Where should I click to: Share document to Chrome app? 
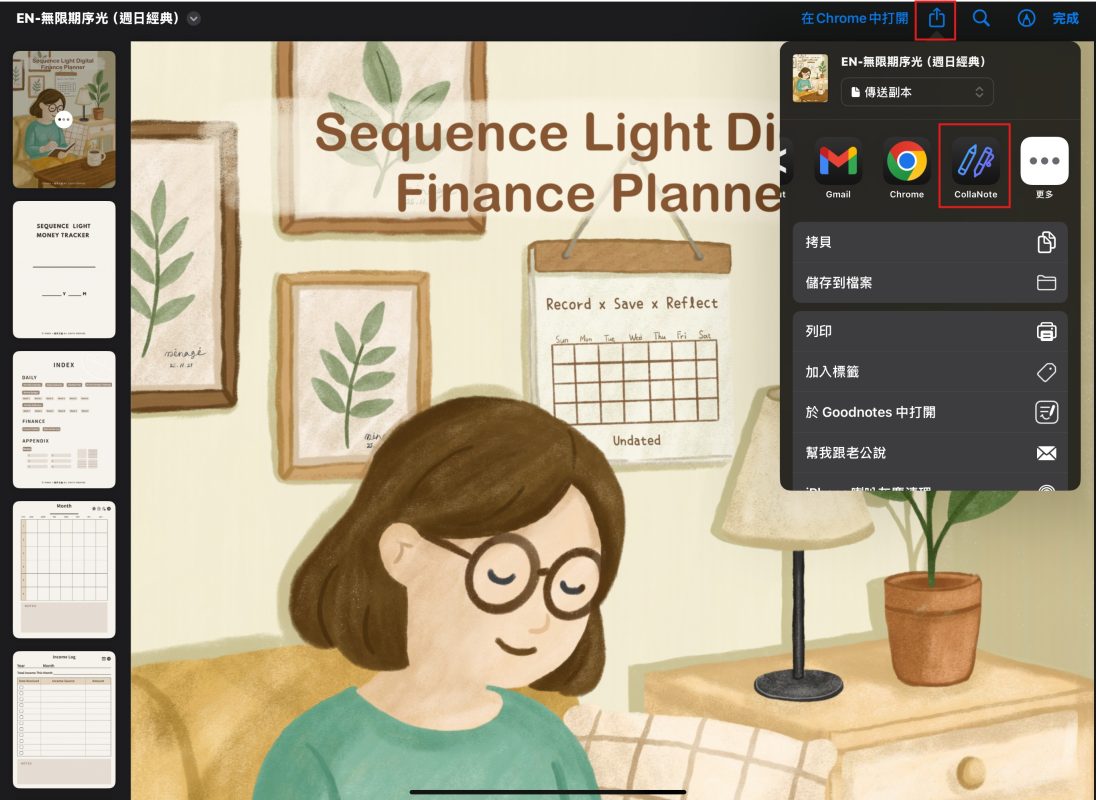(906, 162)
